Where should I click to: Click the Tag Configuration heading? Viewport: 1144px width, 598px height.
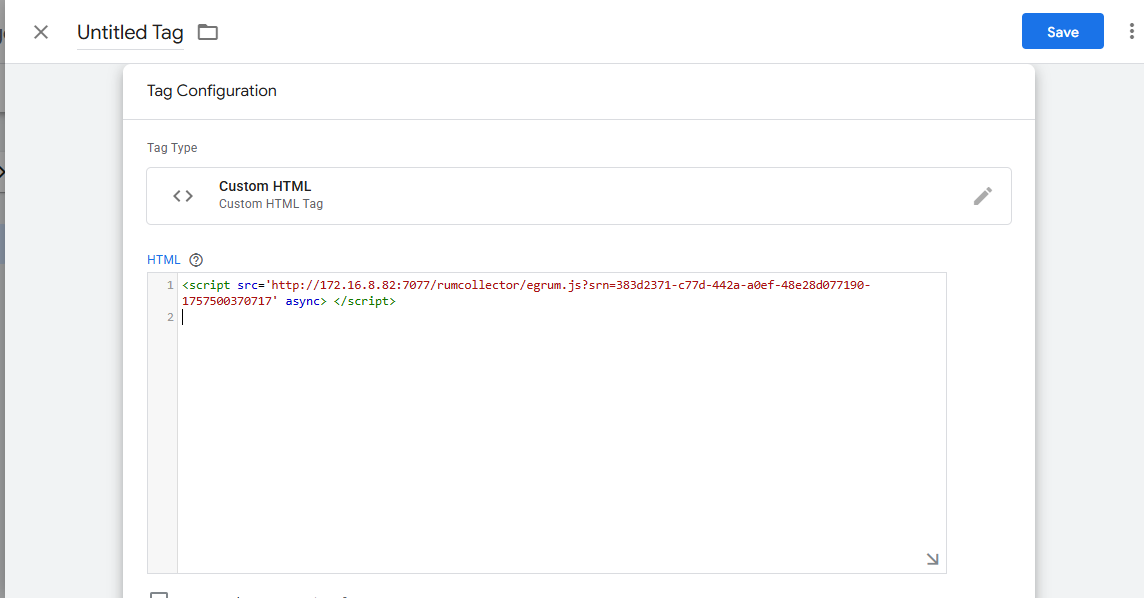[x=211, y=91]
